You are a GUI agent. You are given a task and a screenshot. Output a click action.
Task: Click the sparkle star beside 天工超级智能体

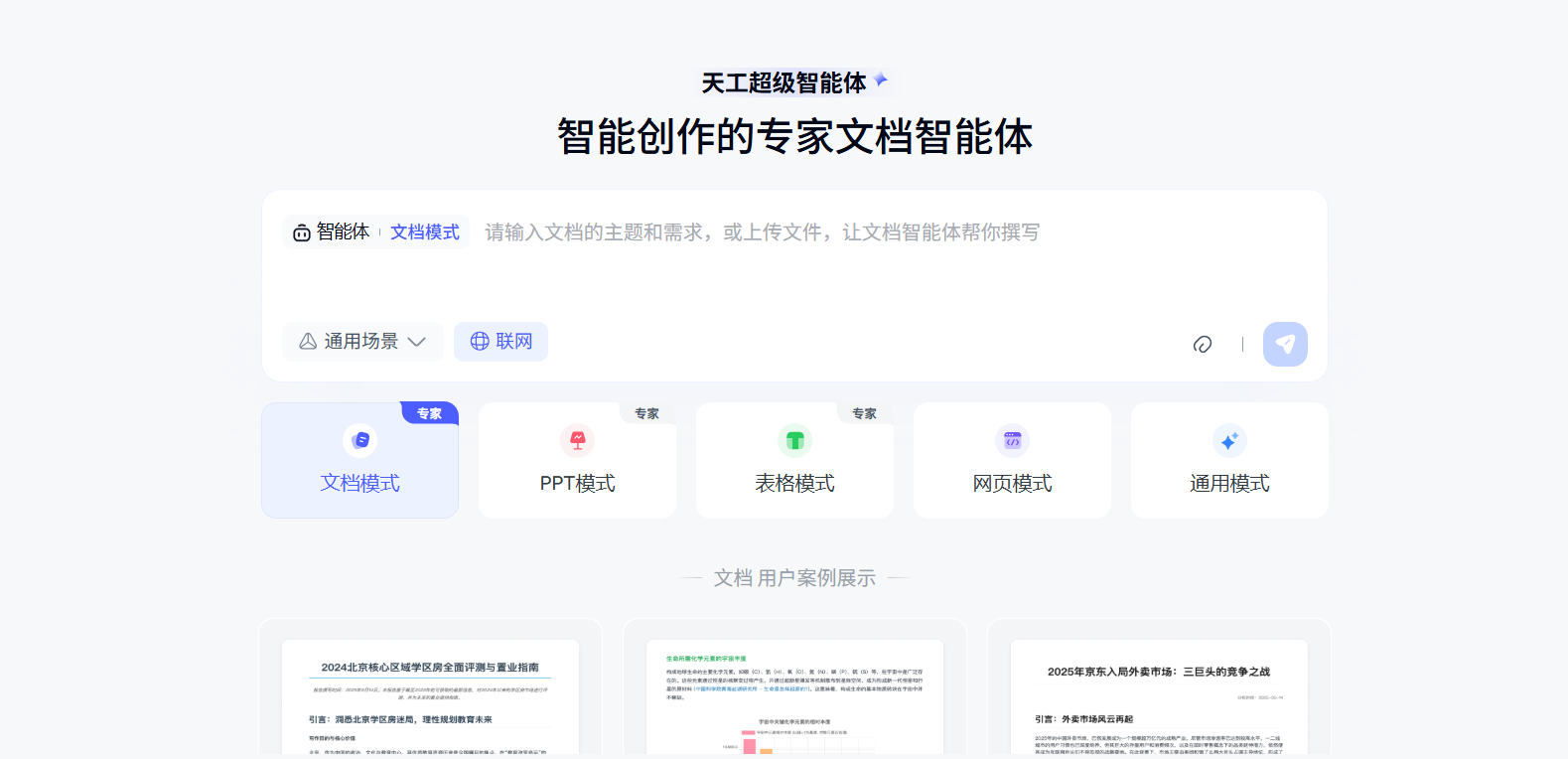click(x=881, y=79)
